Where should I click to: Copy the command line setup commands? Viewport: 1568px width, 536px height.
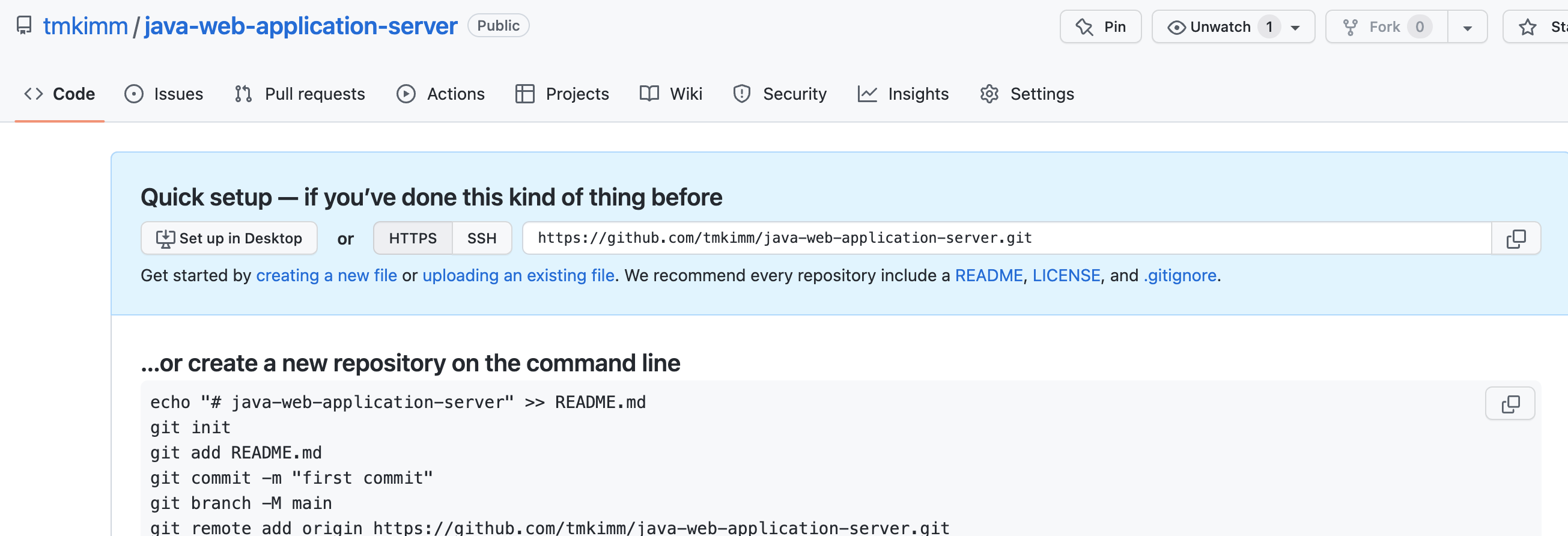coord(1510,404)
